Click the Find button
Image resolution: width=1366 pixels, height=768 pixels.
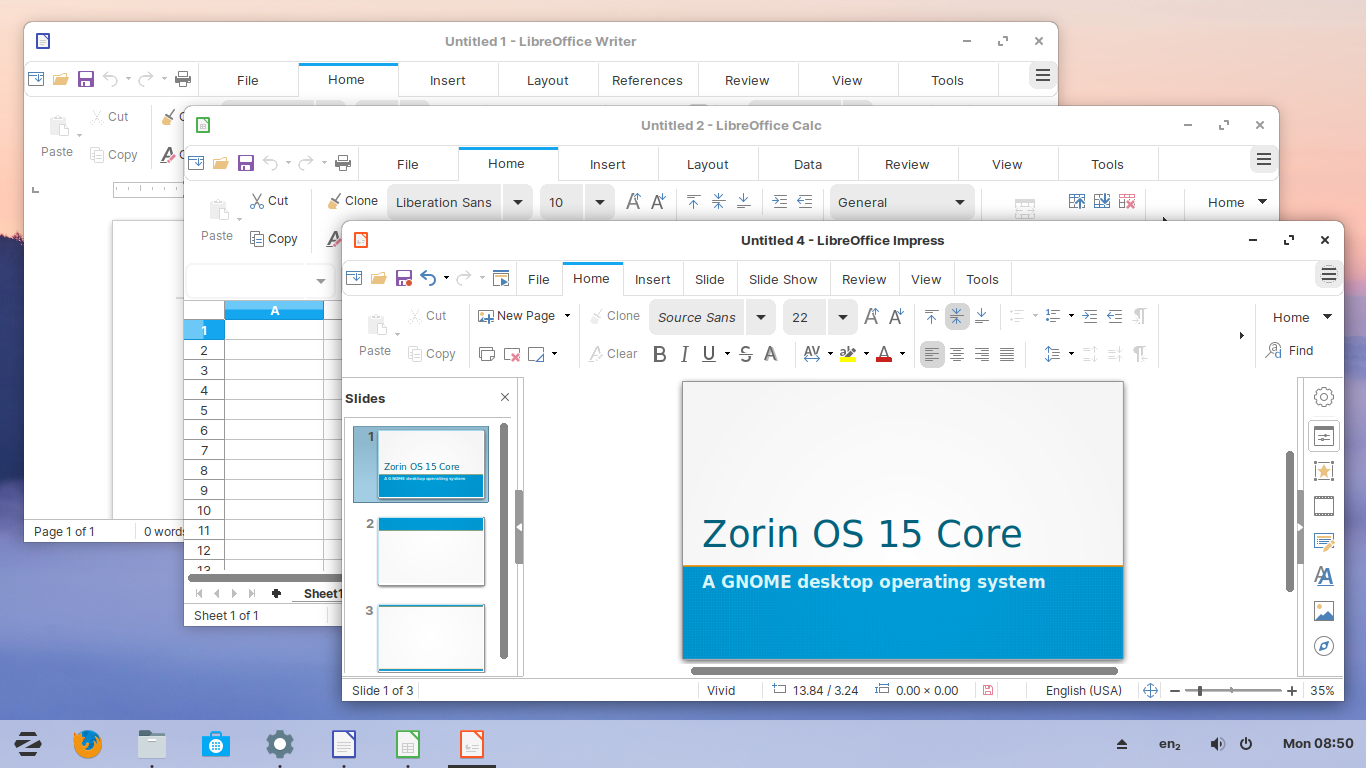(x=1290, y=350)
